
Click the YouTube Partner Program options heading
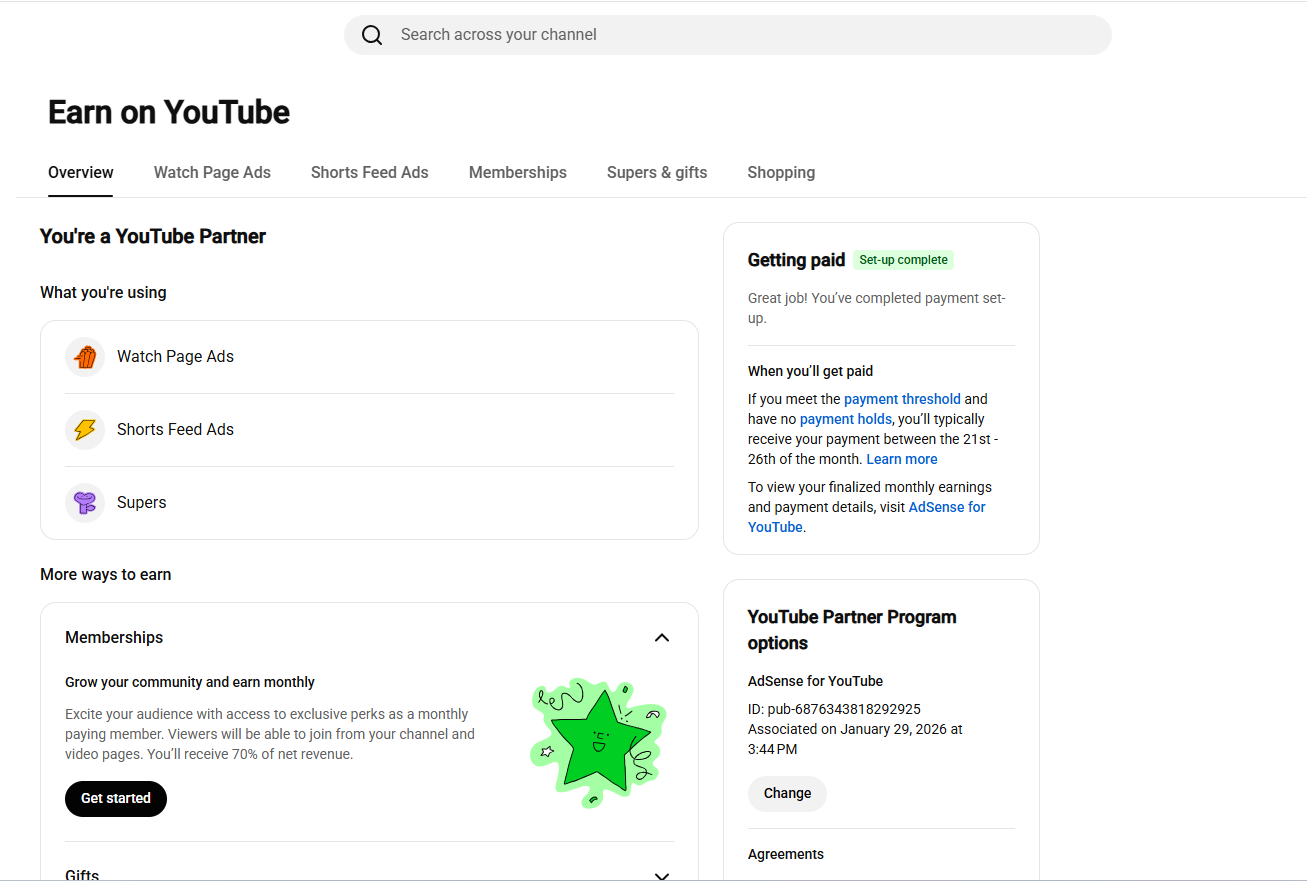coord(852,630)
